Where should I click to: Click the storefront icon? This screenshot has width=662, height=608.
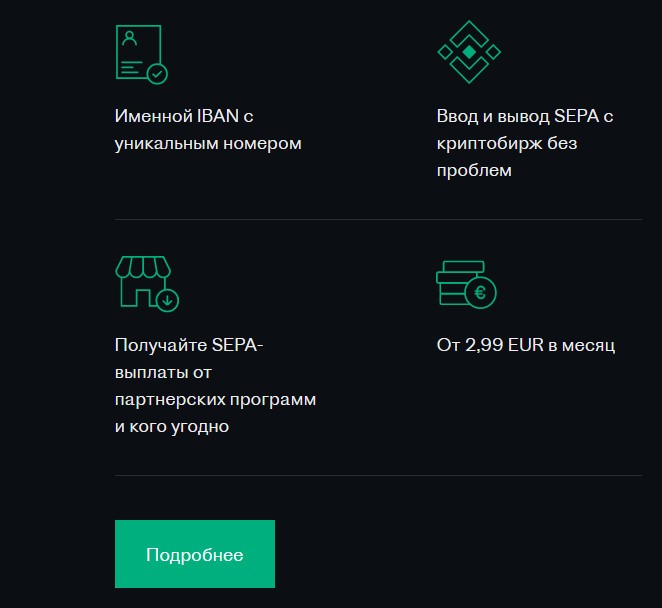click(x=143, y=281)
